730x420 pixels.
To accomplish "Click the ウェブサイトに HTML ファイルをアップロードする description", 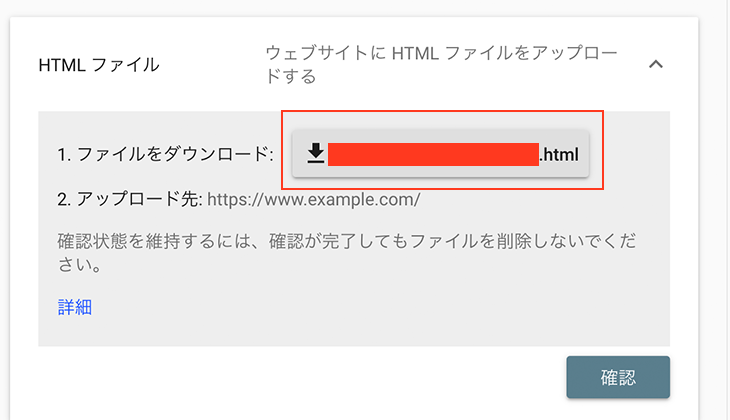I will tap(441, 65).
